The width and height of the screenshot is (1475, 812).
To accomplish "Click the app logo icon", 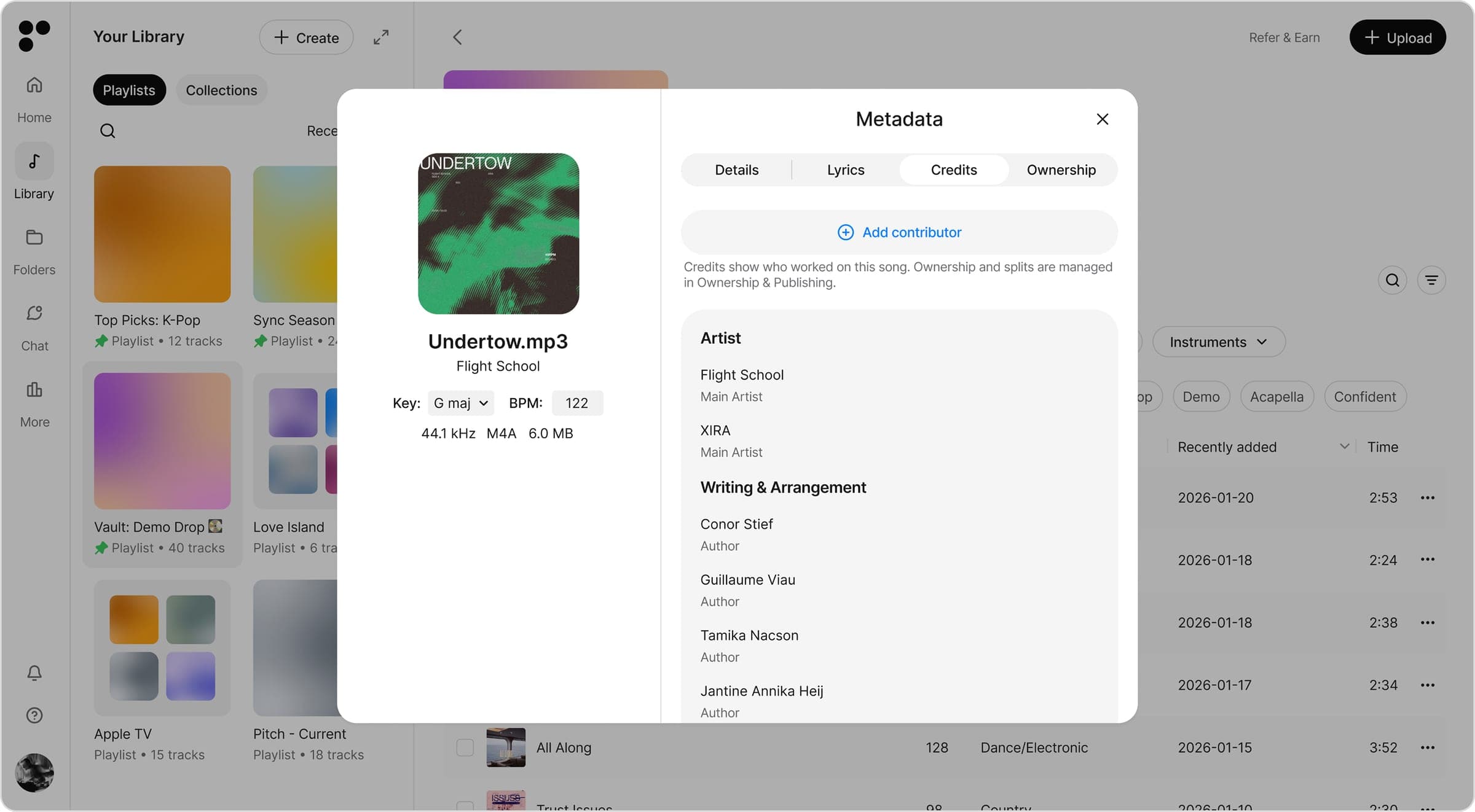I will point(34,36).
